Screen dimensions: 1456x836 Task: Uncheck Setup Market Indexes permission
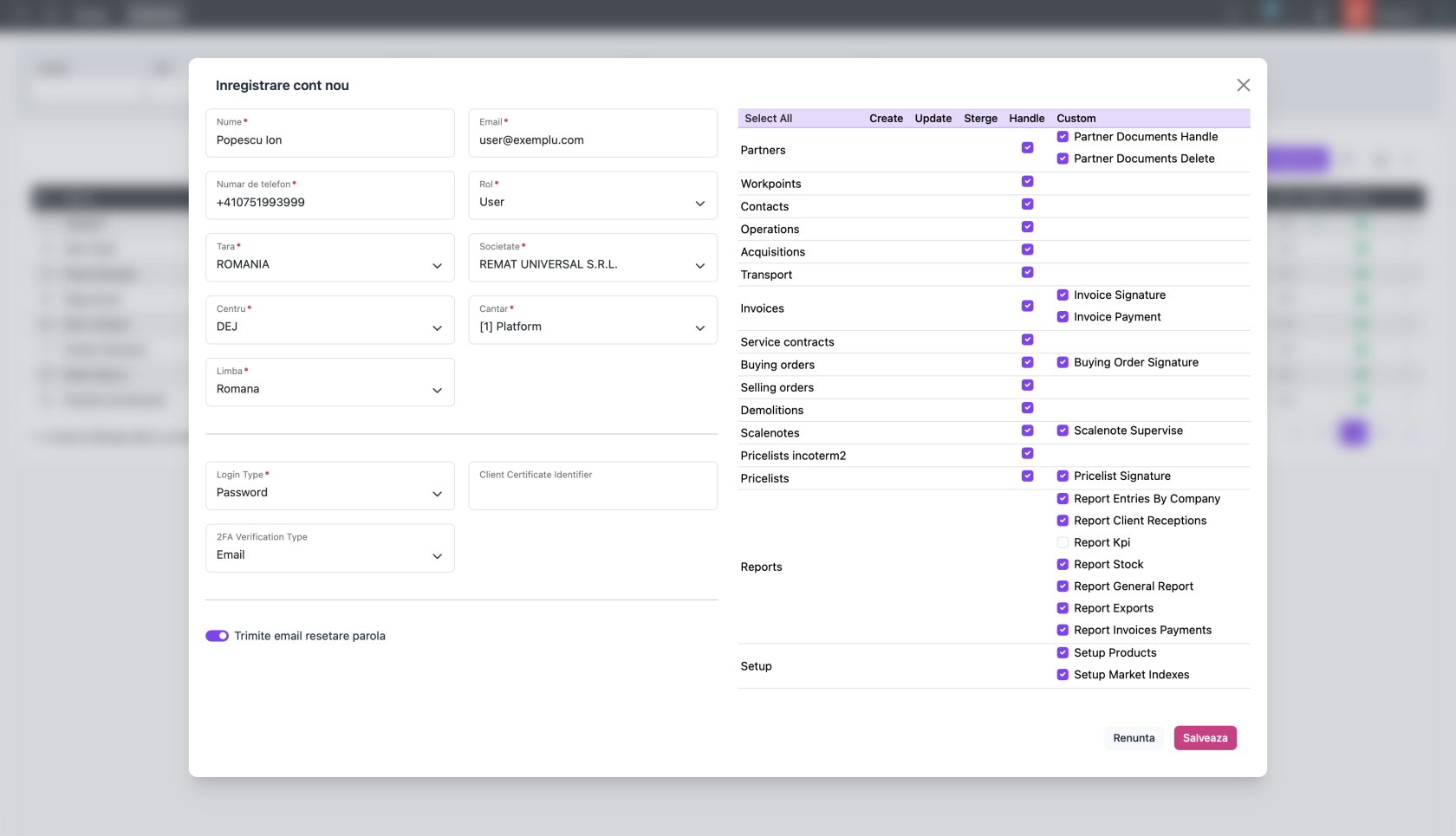point(1063,675)
